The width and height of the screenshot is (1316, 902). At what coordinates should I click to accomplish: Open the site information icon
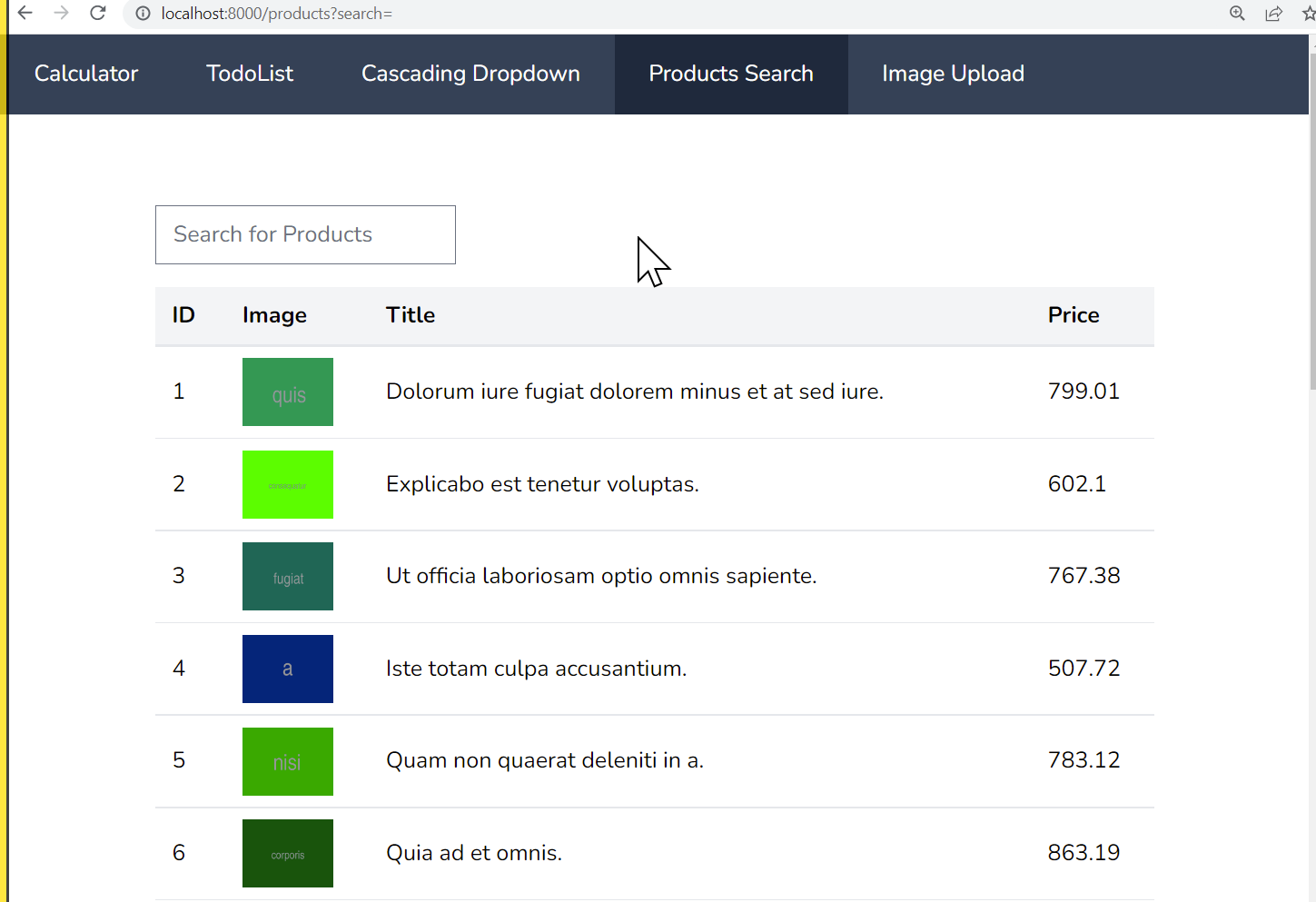[x=143, y=14]
